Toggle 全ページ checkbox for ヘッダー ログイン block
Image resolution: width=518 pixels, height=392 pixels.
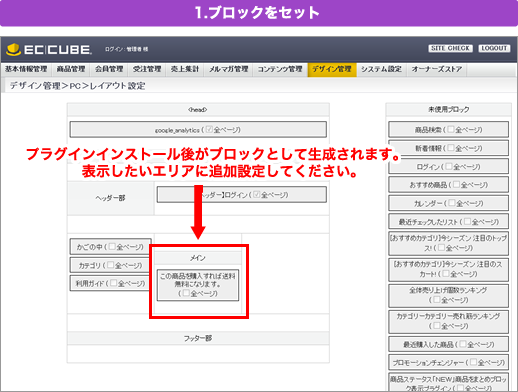[x=256, y=194]
